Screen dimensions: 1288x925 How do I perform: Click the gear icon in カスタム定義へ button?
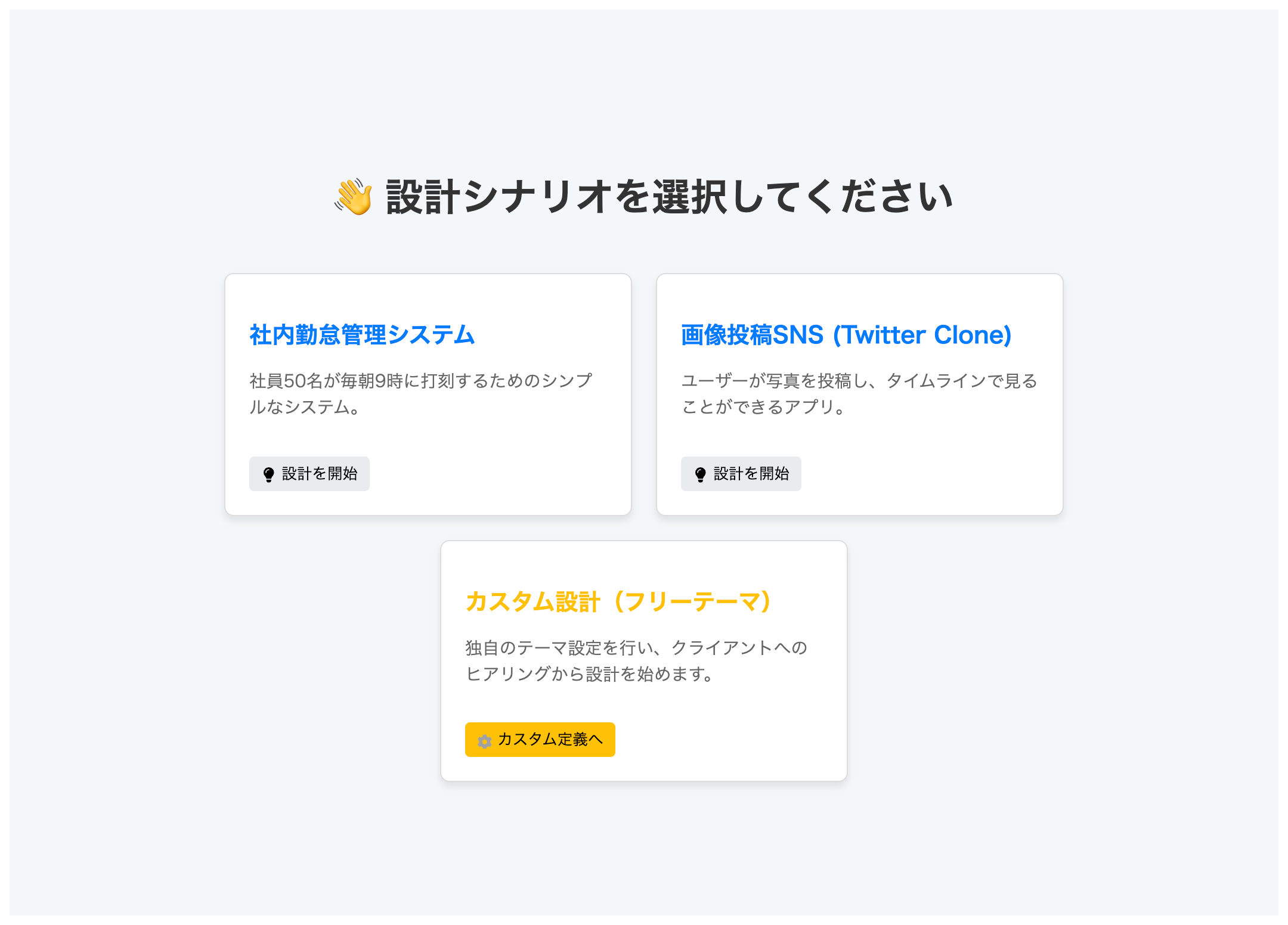coord(484,739)
